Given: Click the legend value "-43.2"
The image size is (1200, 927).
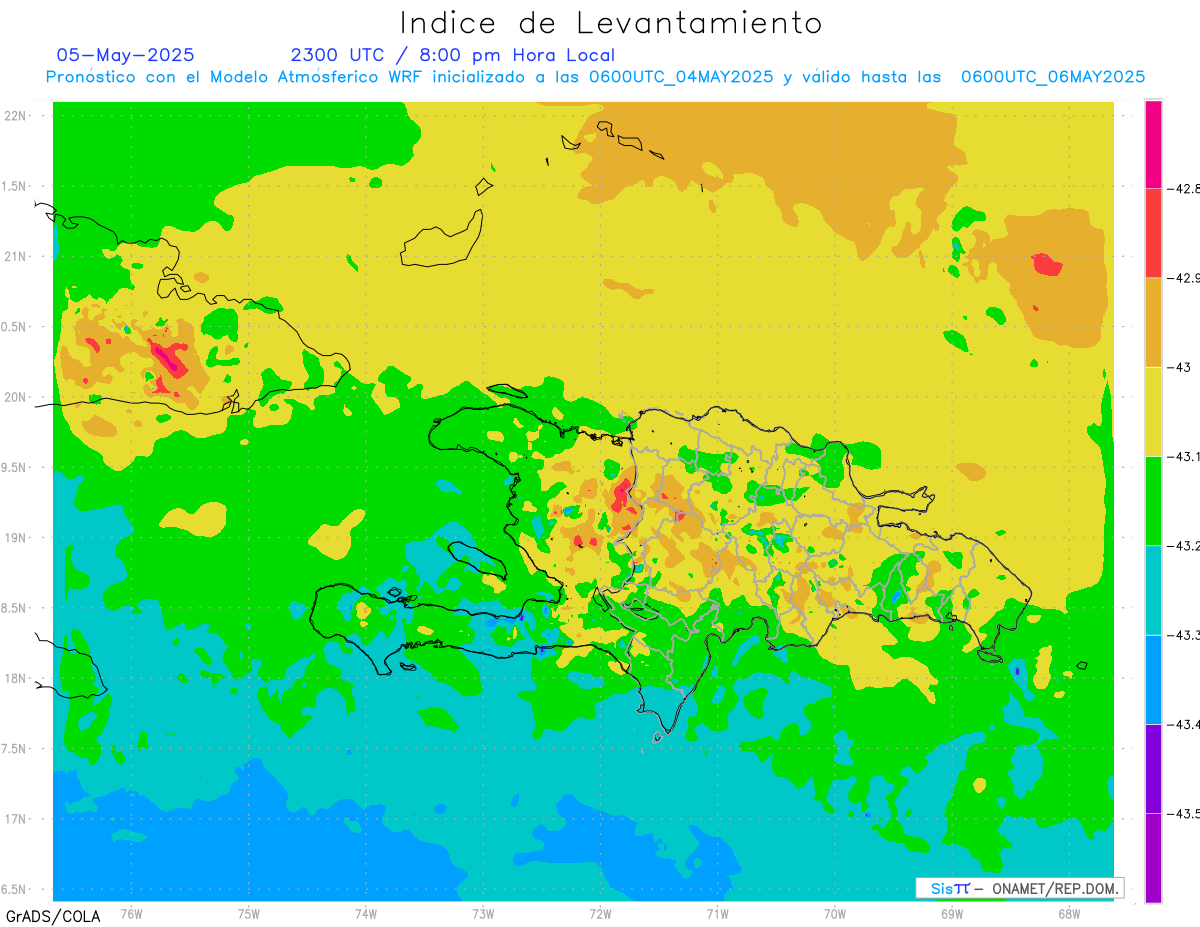Looking at the screenshot, I should (x=1184, y=545).
